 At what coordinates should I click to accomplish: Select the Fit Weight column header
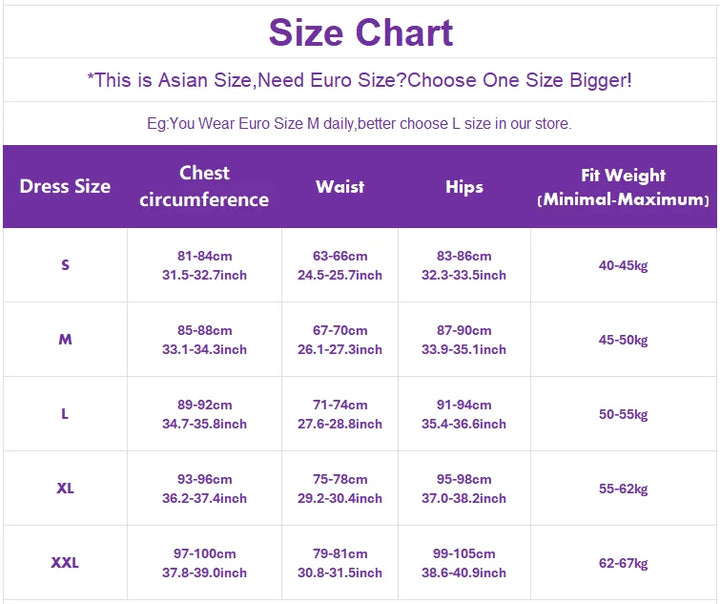(x=623, y=187)
